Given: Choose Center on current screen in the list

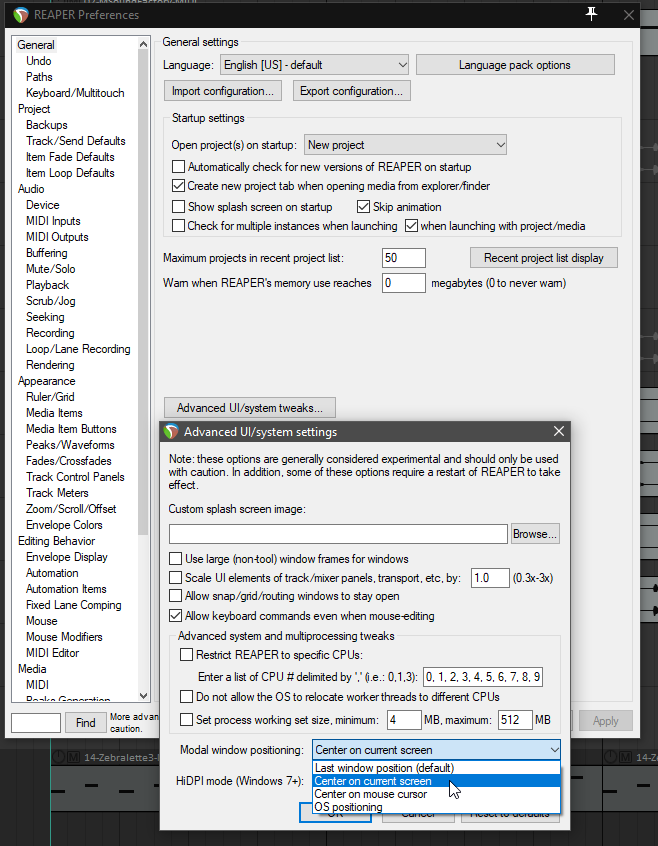Looking at the screenshot, I should [436, 781].
